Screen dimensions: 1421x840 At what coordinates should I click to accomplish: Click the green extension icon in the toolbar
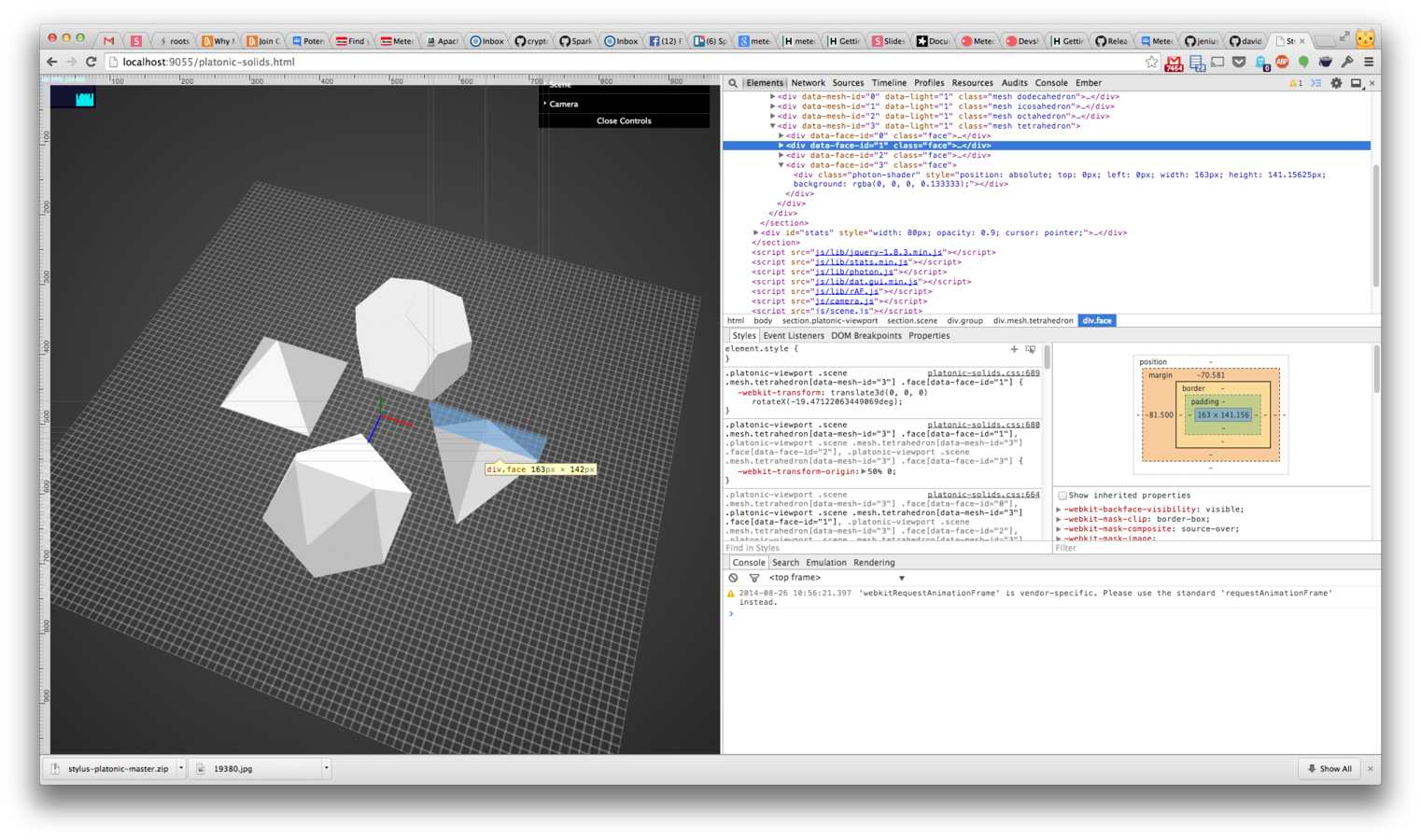[1303, 62]
